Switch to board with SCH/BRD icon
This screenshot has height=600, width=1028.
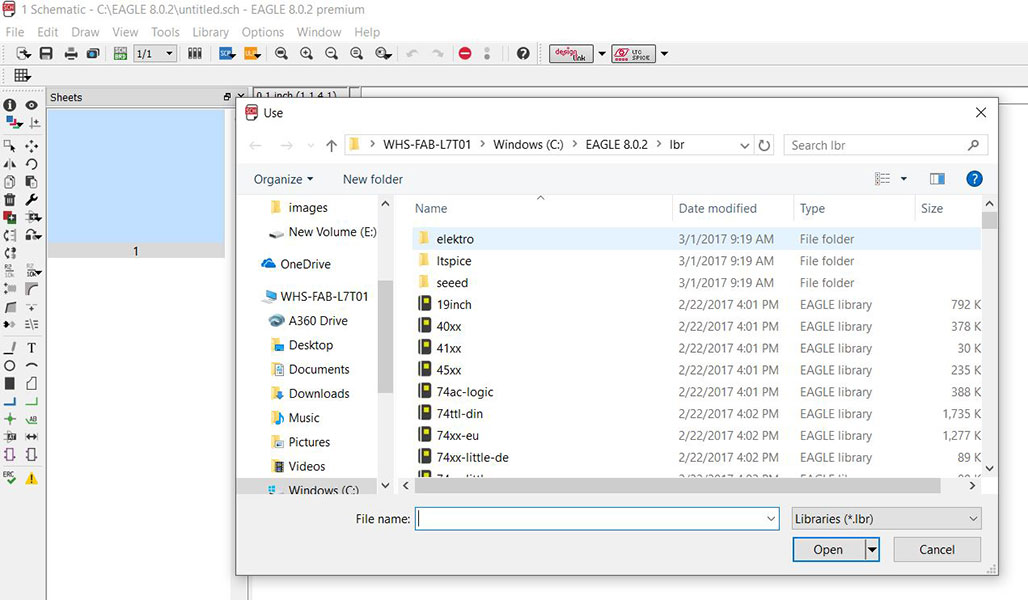tap(120, 54)
